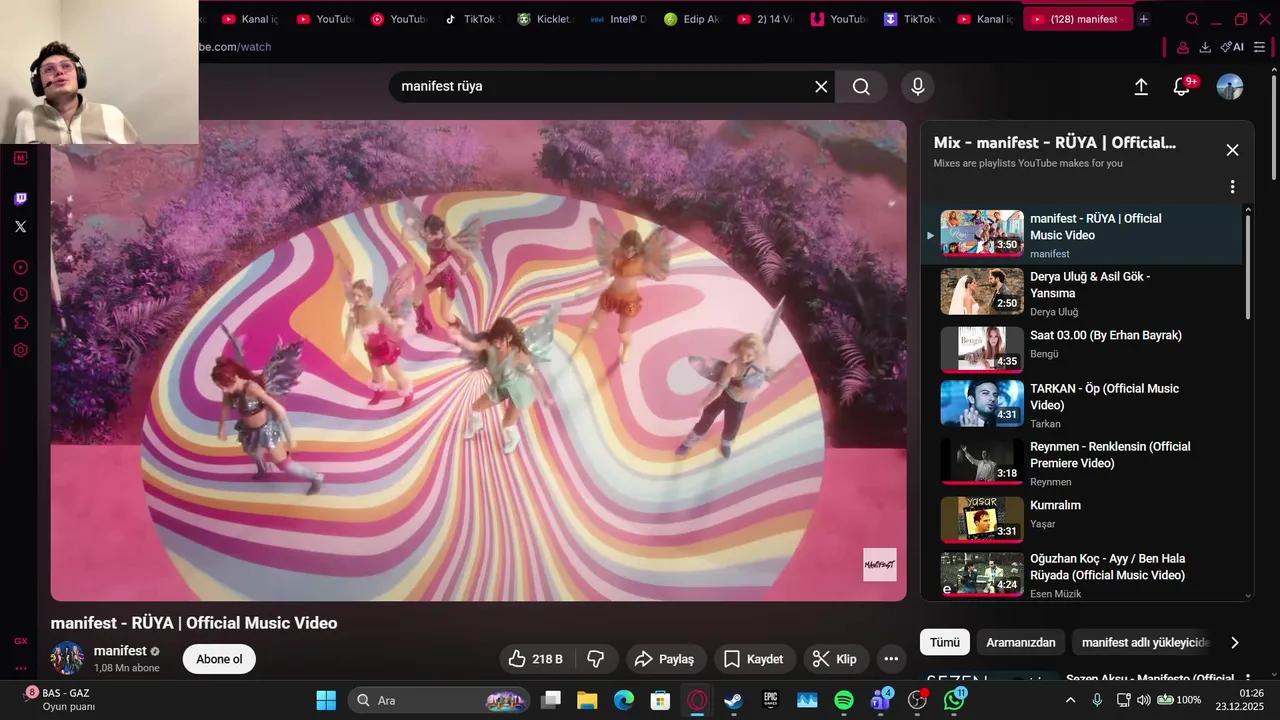Open manifest channel name link
This screenshot has width=1280, height=720.
120,651
